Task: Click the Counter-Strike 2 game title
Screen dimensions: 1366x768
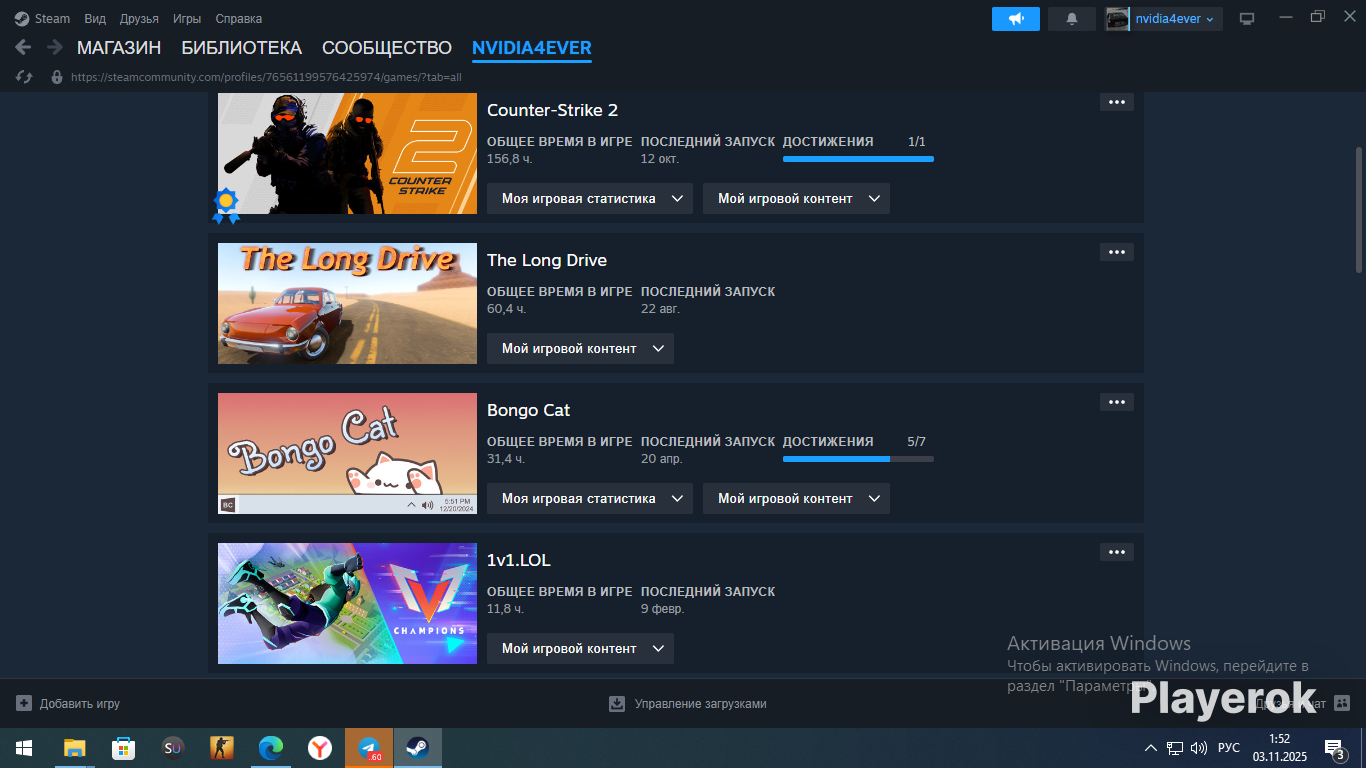Action: (x=552, y=110)
